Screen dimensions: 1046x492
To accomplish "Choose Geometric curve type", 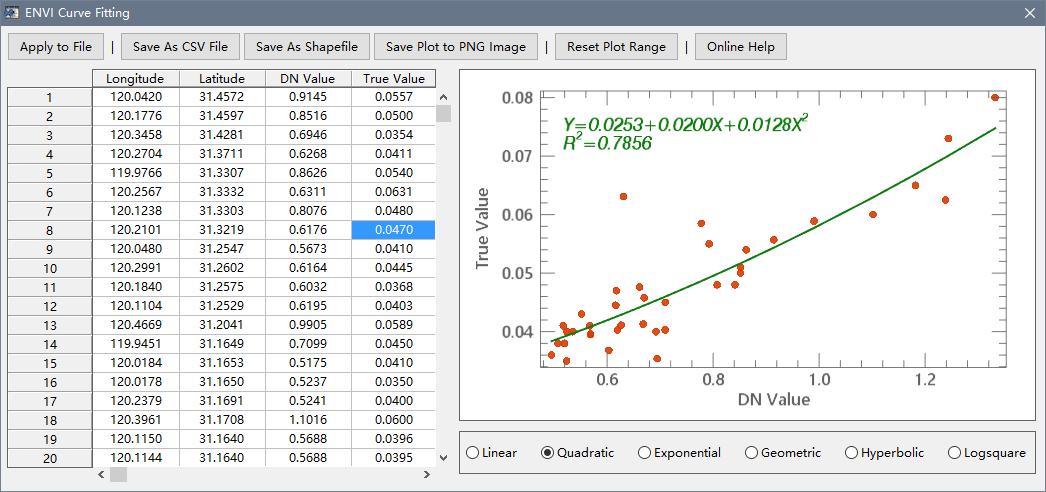I will click(x=783, y=453).
